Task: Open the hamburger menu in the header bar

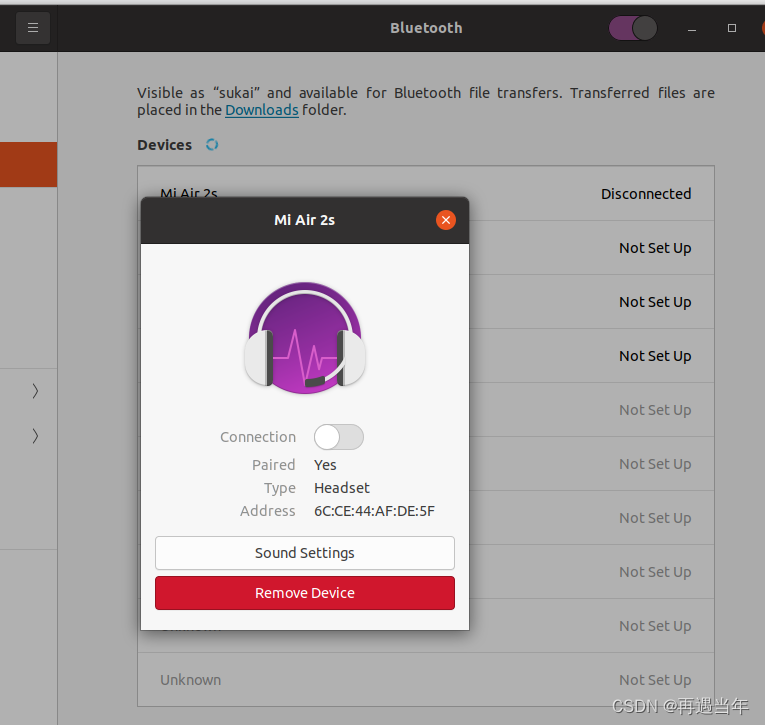Action: [x=33, y=28]
